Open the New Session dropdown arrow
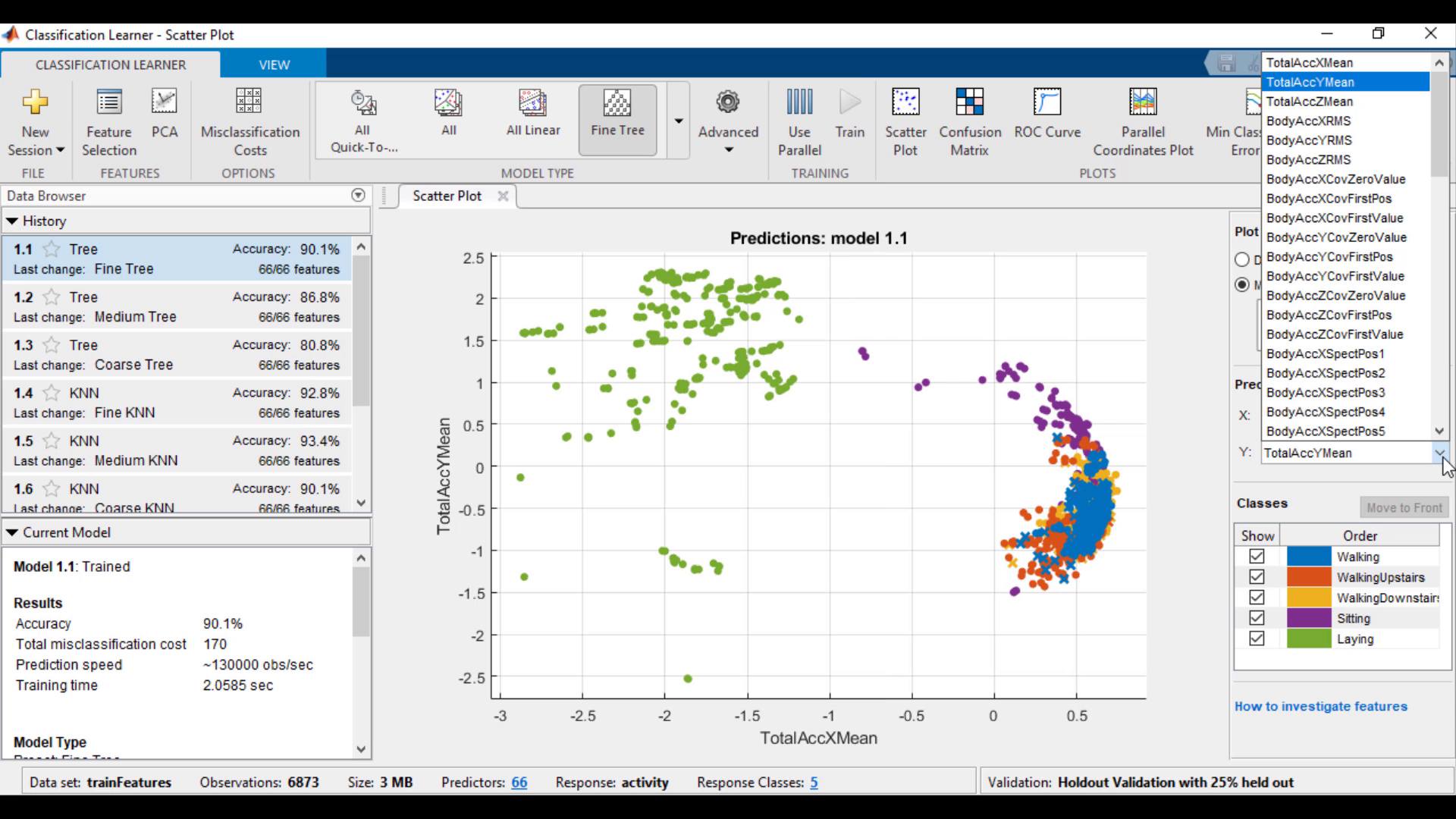The image size is (1456, 819). (61, 150)
